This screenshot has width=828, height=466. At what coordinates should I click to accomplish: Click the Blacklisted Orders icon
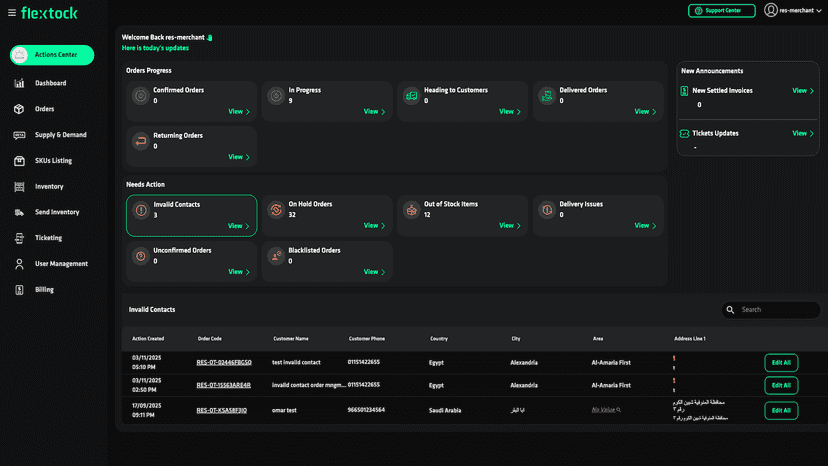(276, 256)
